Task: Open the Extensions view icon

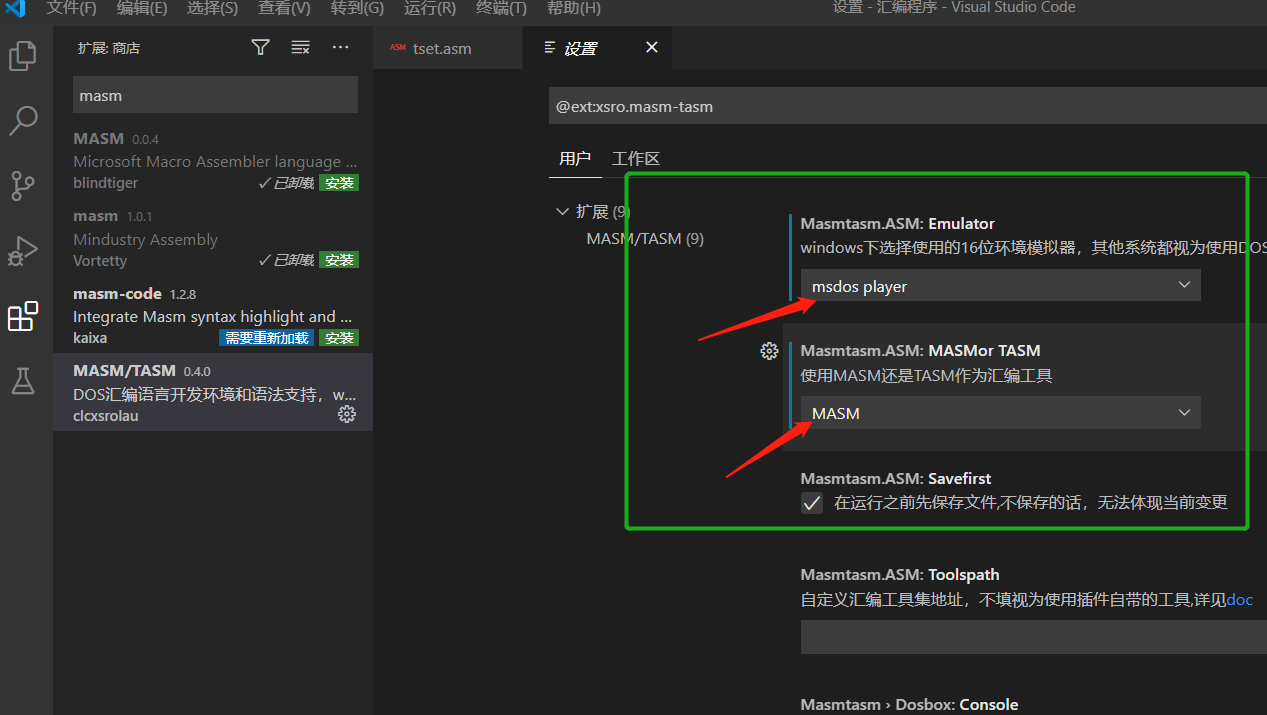Action: (22, 316)
